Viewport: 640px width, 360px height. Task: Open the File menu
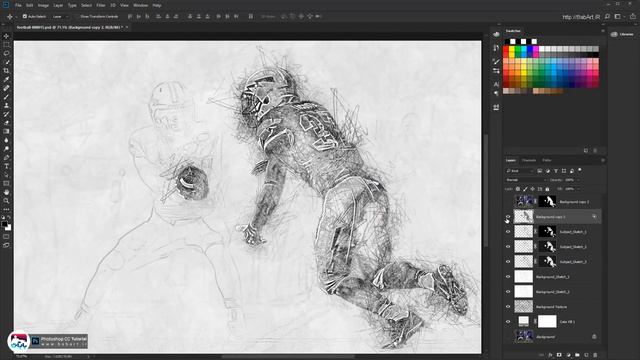pyautogui.click(x=18, y=5)
